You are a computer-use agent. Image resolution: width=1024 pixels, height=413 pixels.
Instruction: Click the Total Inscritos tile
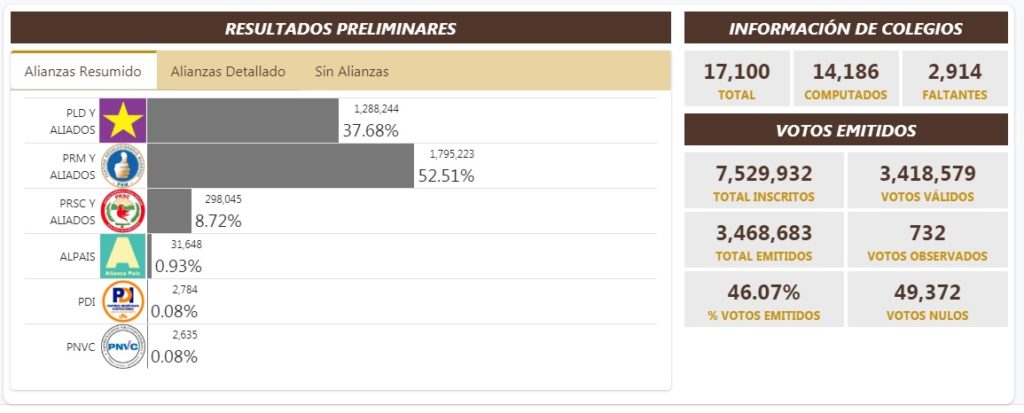point(764,181)
